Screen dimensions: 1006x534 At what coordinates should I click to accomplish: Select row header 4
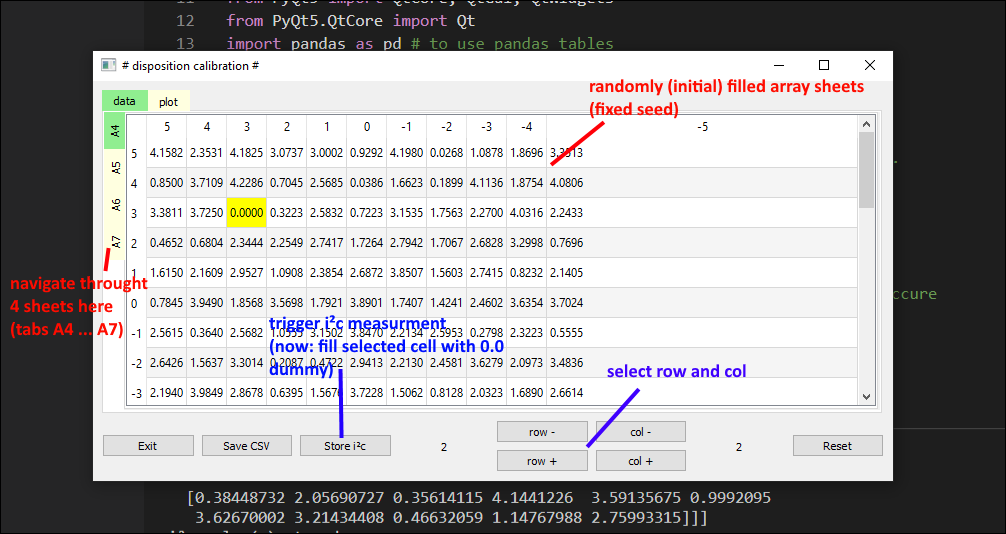tap(136, 183)
